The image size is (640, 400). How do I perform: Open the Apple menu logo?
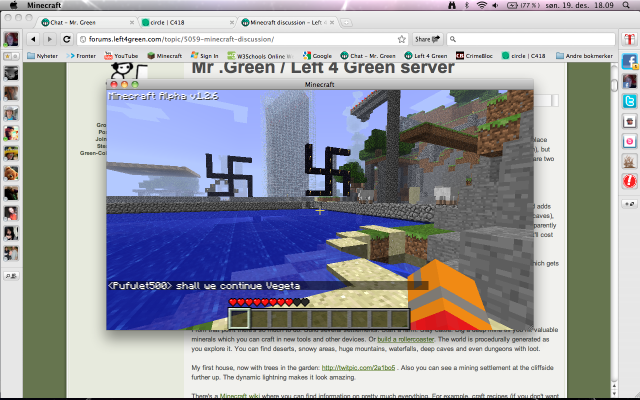coord(13,5)
